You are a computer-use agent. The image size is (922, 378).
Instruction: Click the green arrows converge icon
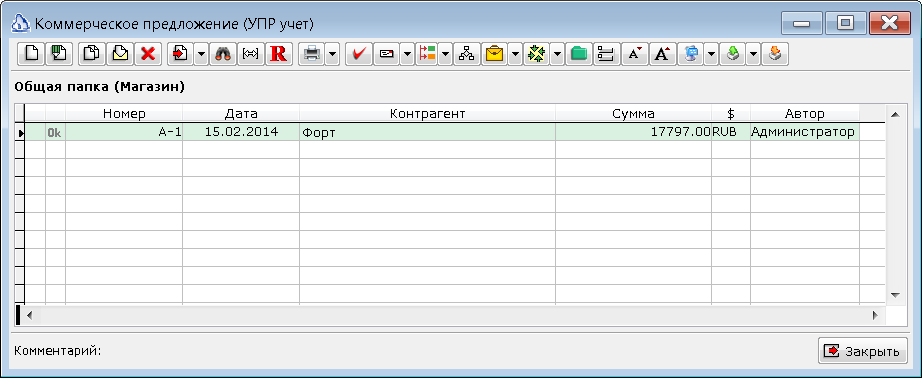[x=537, y=54]
